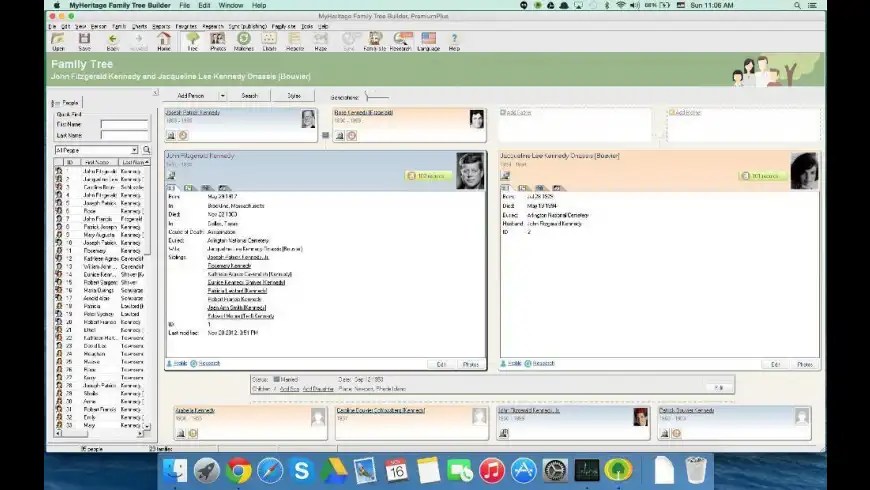Open the Family site toolbar icon
The width and height of the screenshot is (870, 490).
(x=375, y=42)
